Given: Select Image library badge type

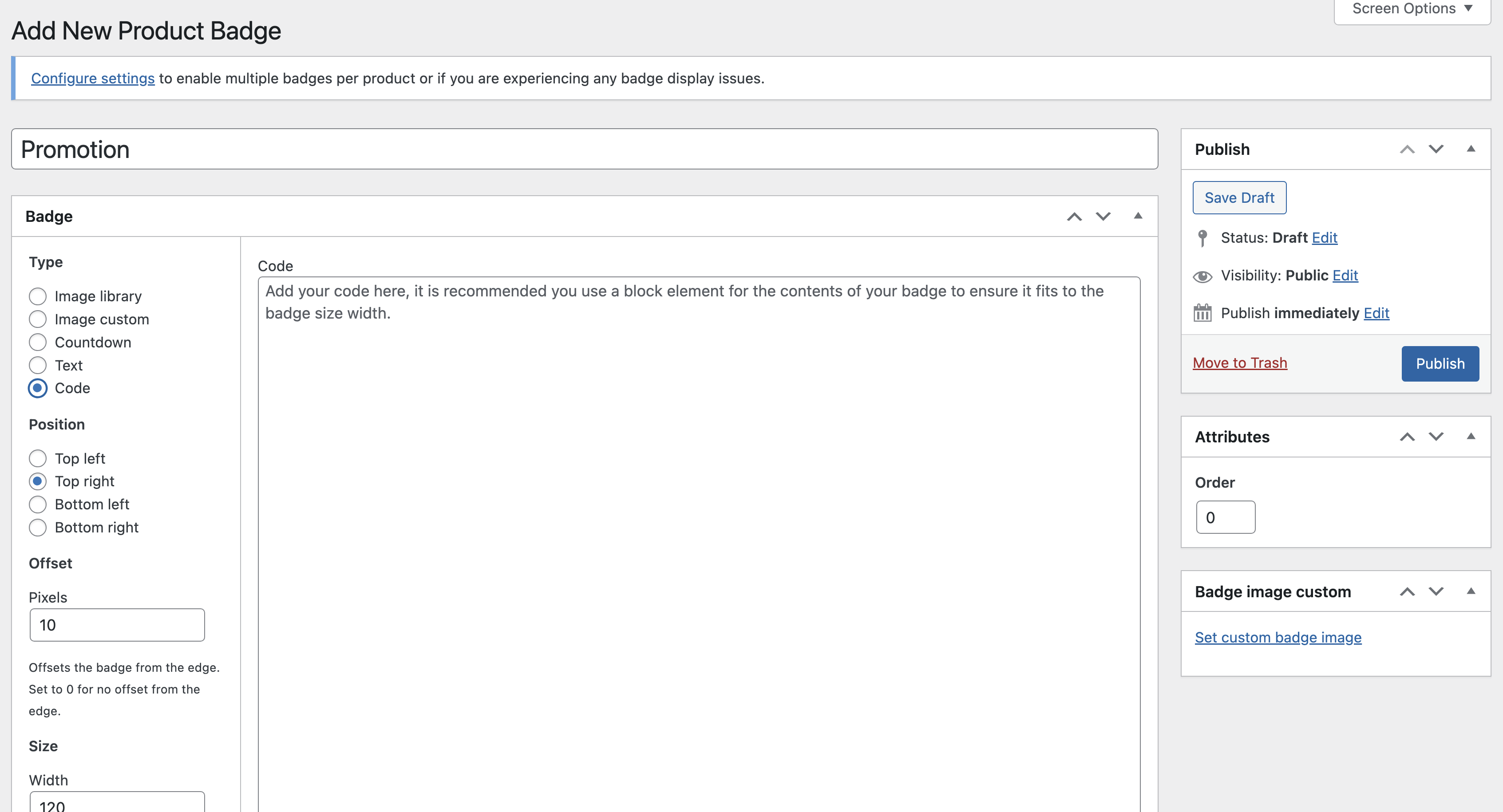Looking at the screenshot, I should coord(38,296).
